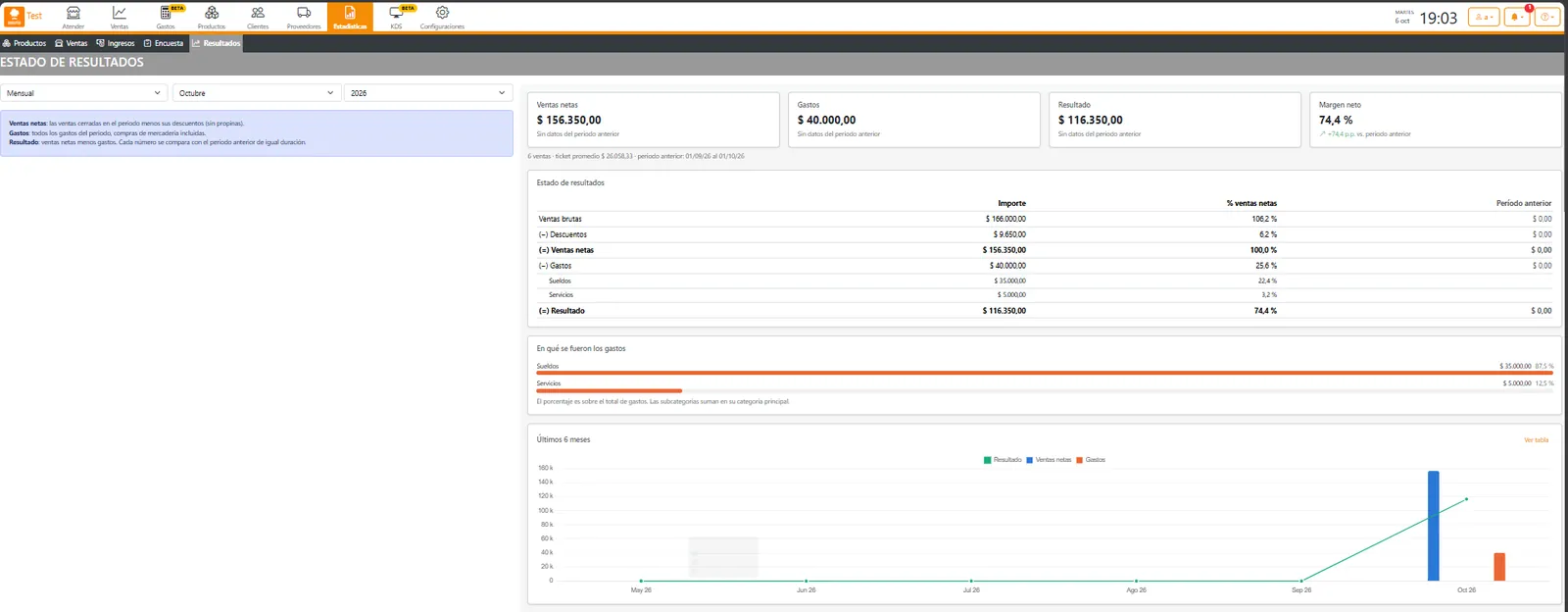Open the Mensual period dropdown
Image resolution: width=1568 pixels, height=612 pixels.
84,93
